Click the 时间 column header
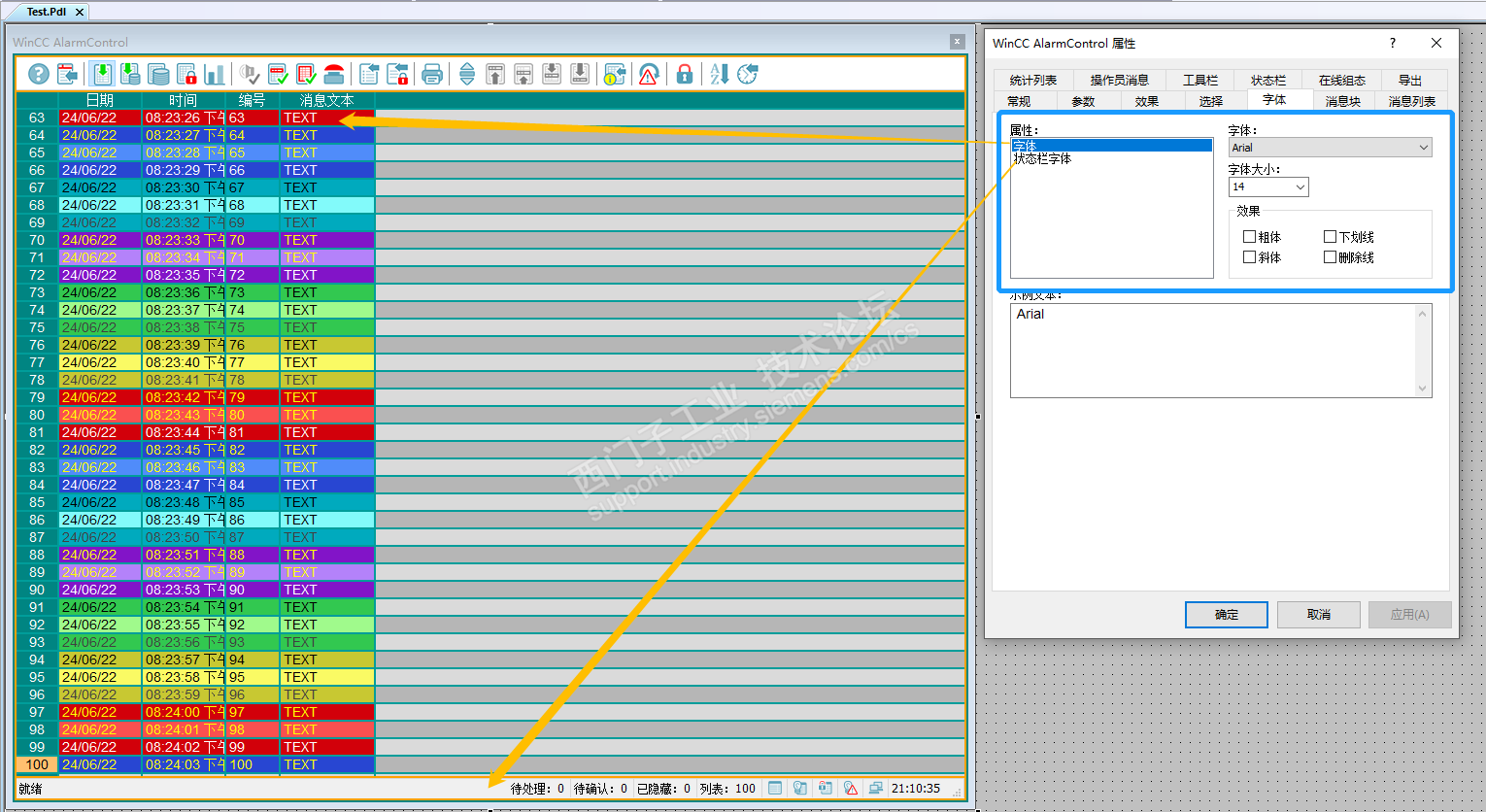The height and width of the screenshot is (812, 1486). point(184,100)
